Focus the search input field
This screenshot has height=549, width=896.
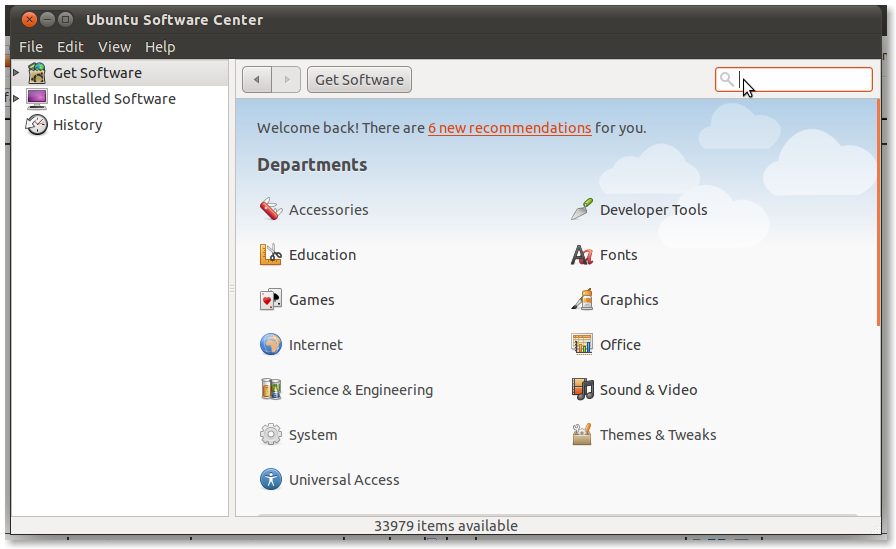pyautogui.click(x=794, y=79)
